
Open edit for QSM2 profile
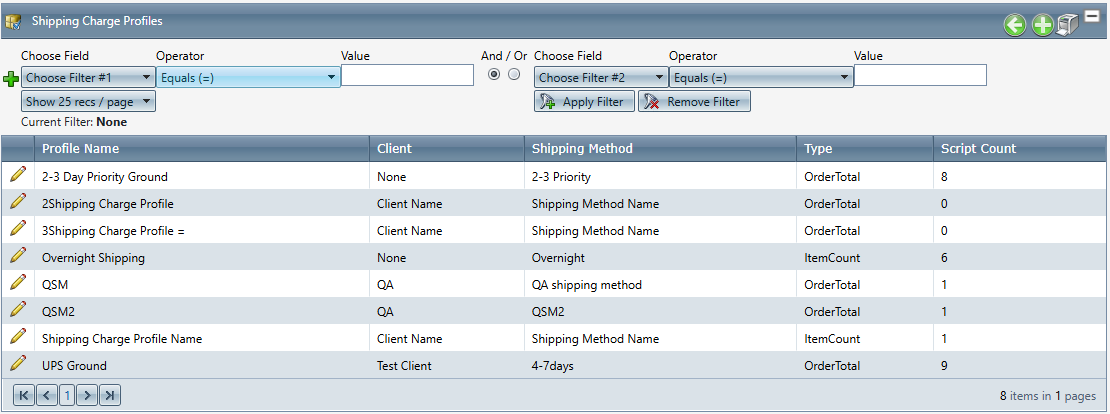18,310
